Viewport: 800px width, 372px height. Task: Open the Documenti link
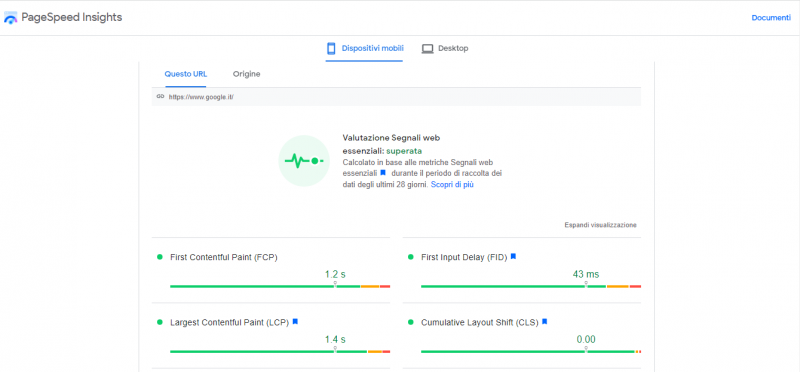771,18
